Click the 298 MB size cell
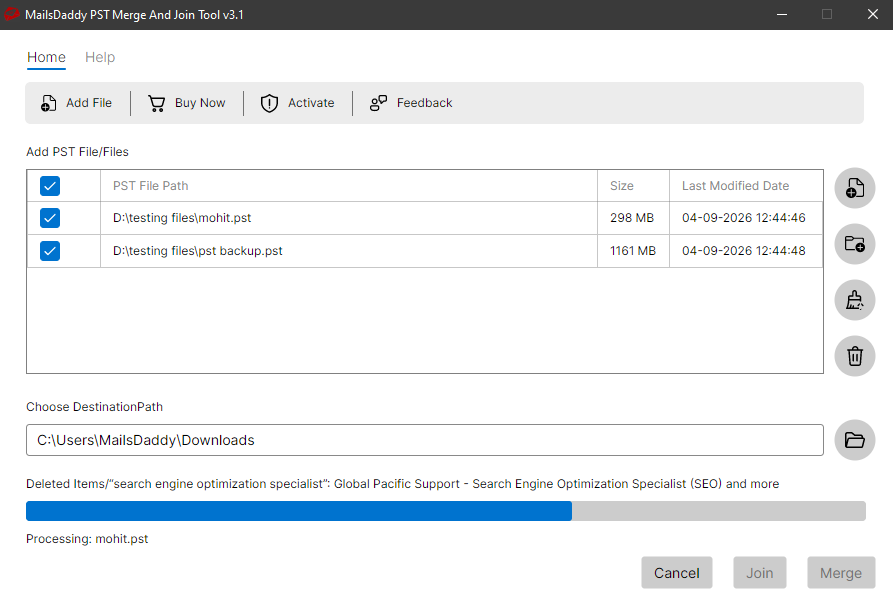 [633, 218]
